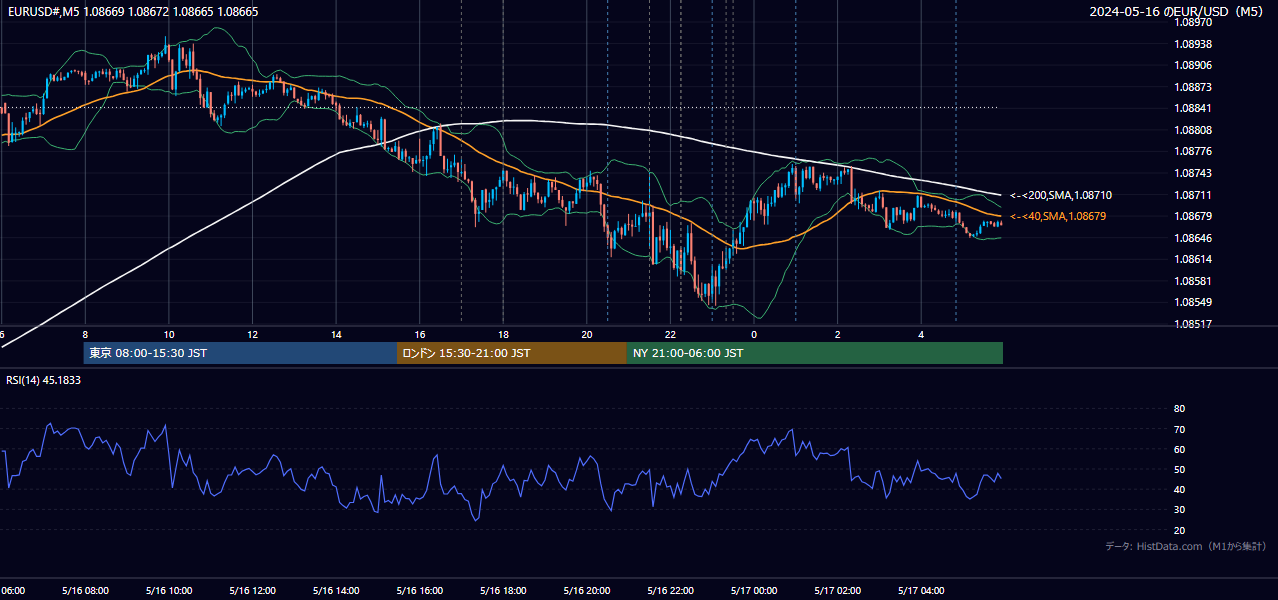
Task: Click the 5/16 14:00 date axis label
Action: [336, 591]
